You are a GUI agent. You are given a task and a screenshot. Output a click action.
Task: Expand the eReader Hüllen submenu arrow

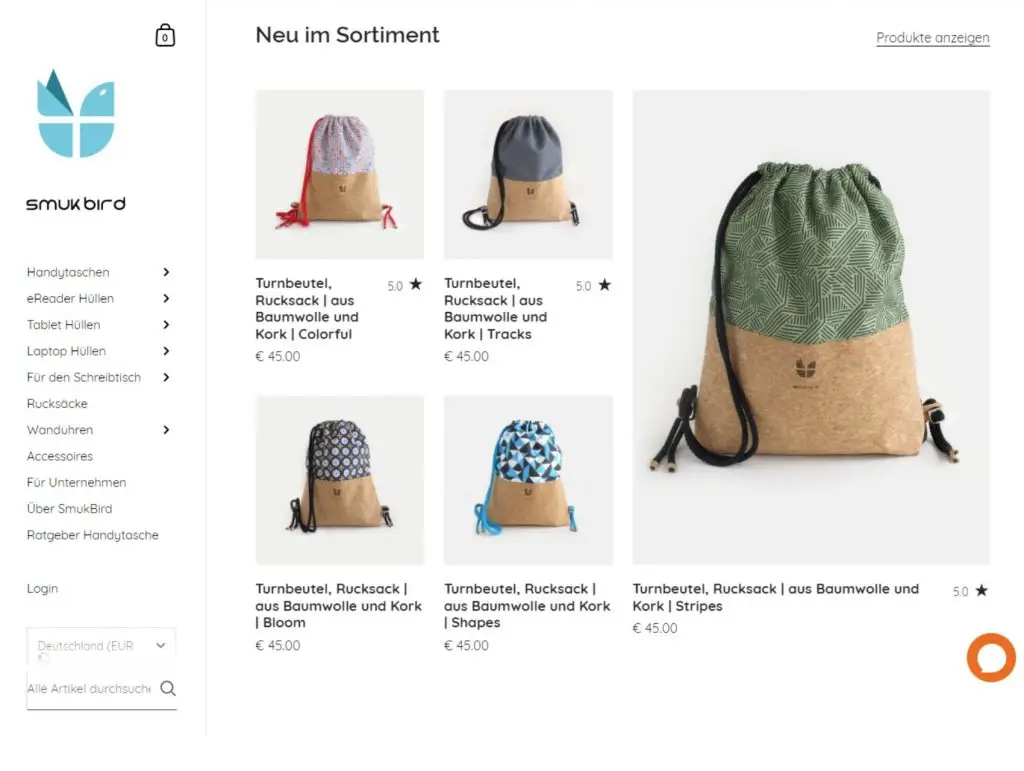point(166,298)
